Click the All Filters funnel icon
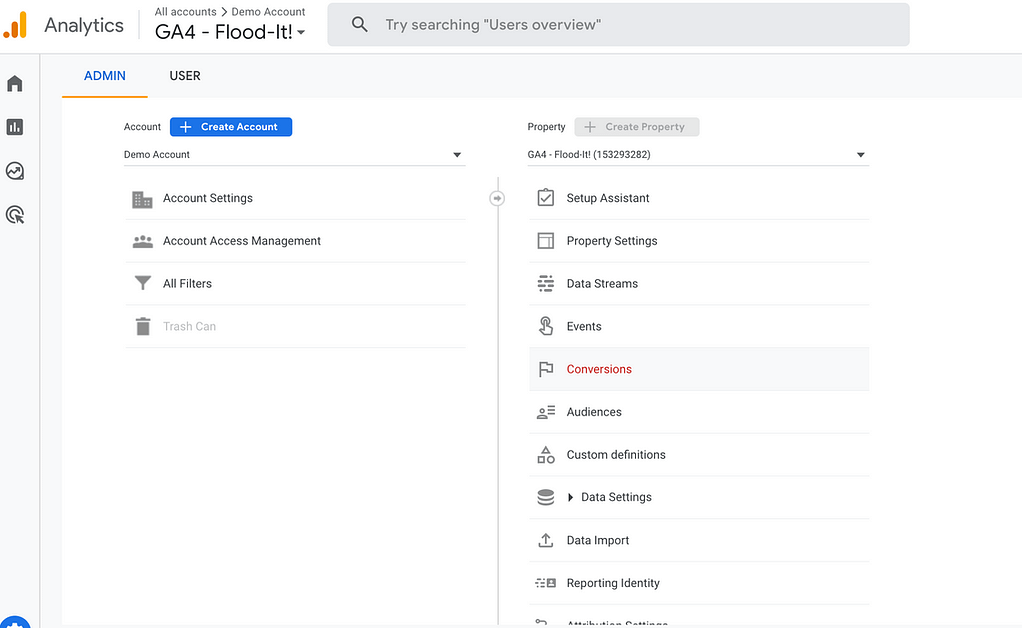The height and width of the screenshot is (628, 1022). [x=142, y=283]
